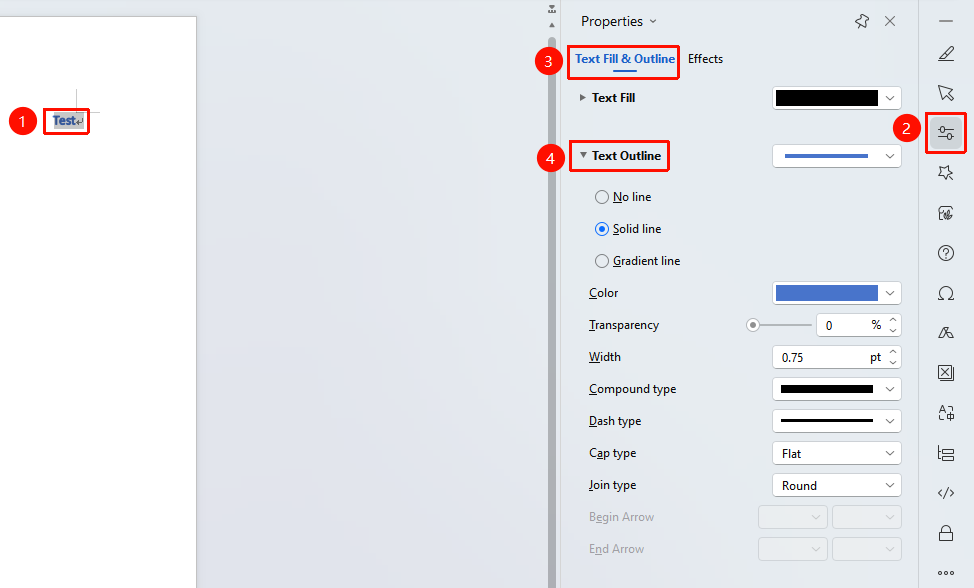The image size is (974, 588).
Task: Click the Transparency percent input field
Action: click(849, 325)
